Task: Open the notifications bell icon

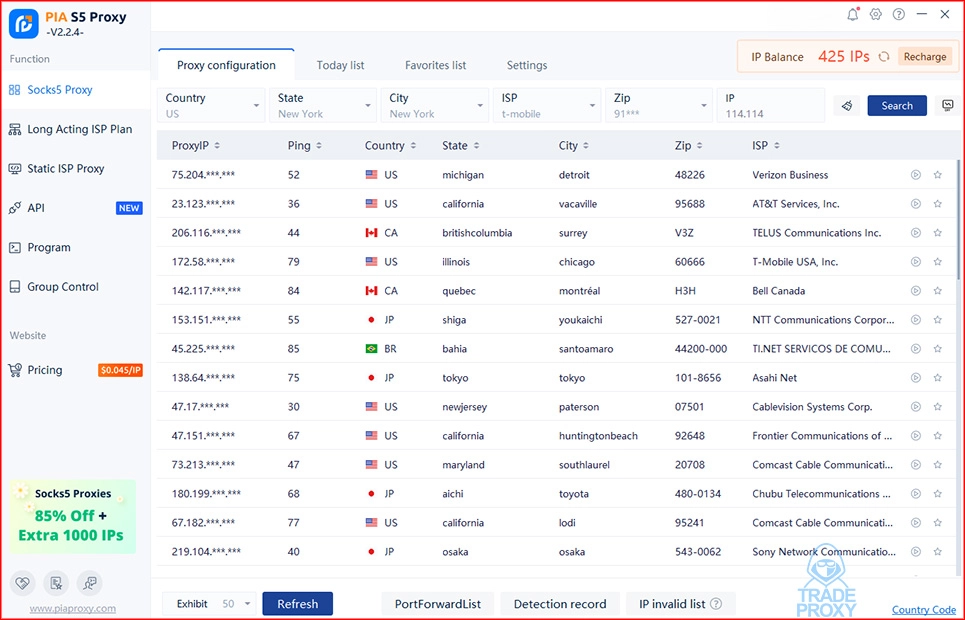Action: click(x=853, y=14)
